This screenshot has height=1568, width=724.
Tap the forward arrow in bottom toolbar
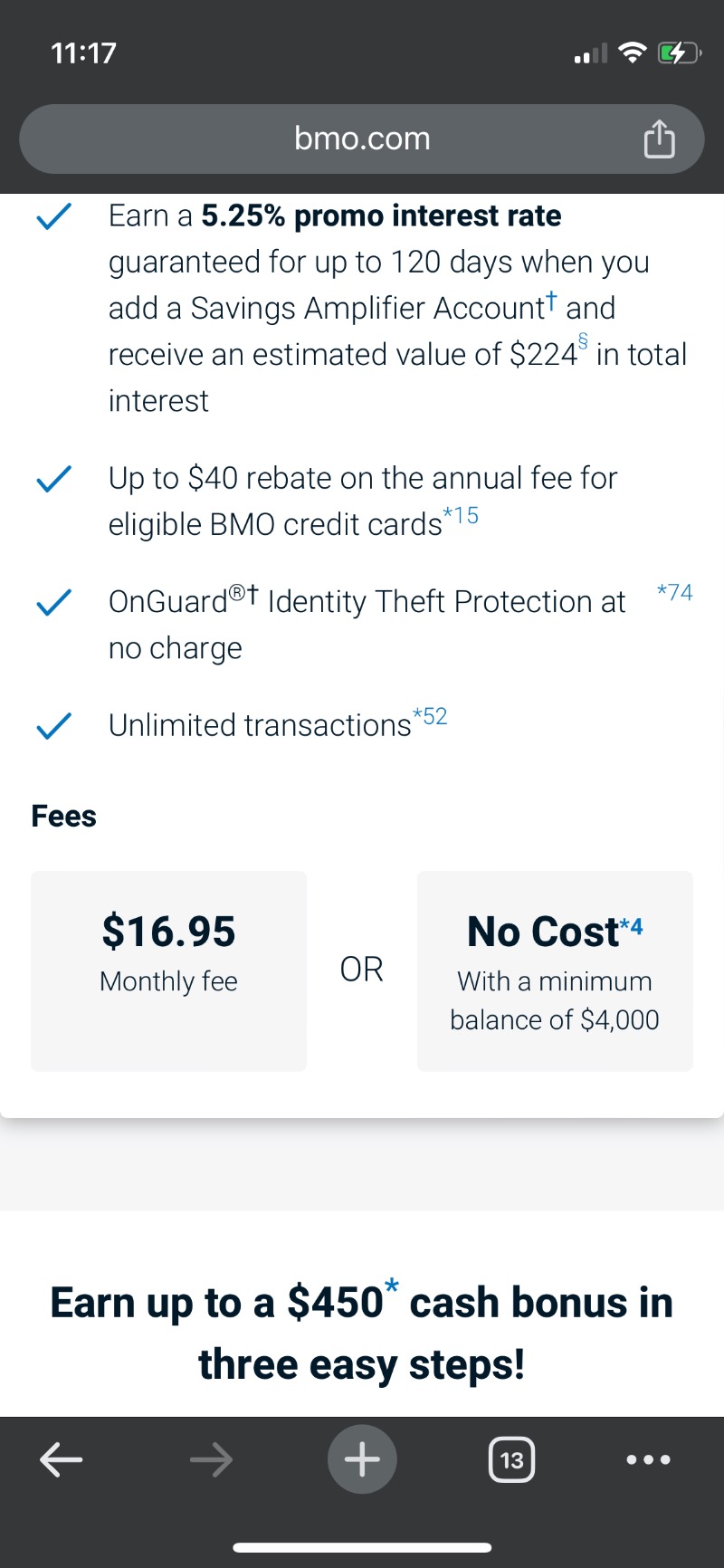point(211,1459)
